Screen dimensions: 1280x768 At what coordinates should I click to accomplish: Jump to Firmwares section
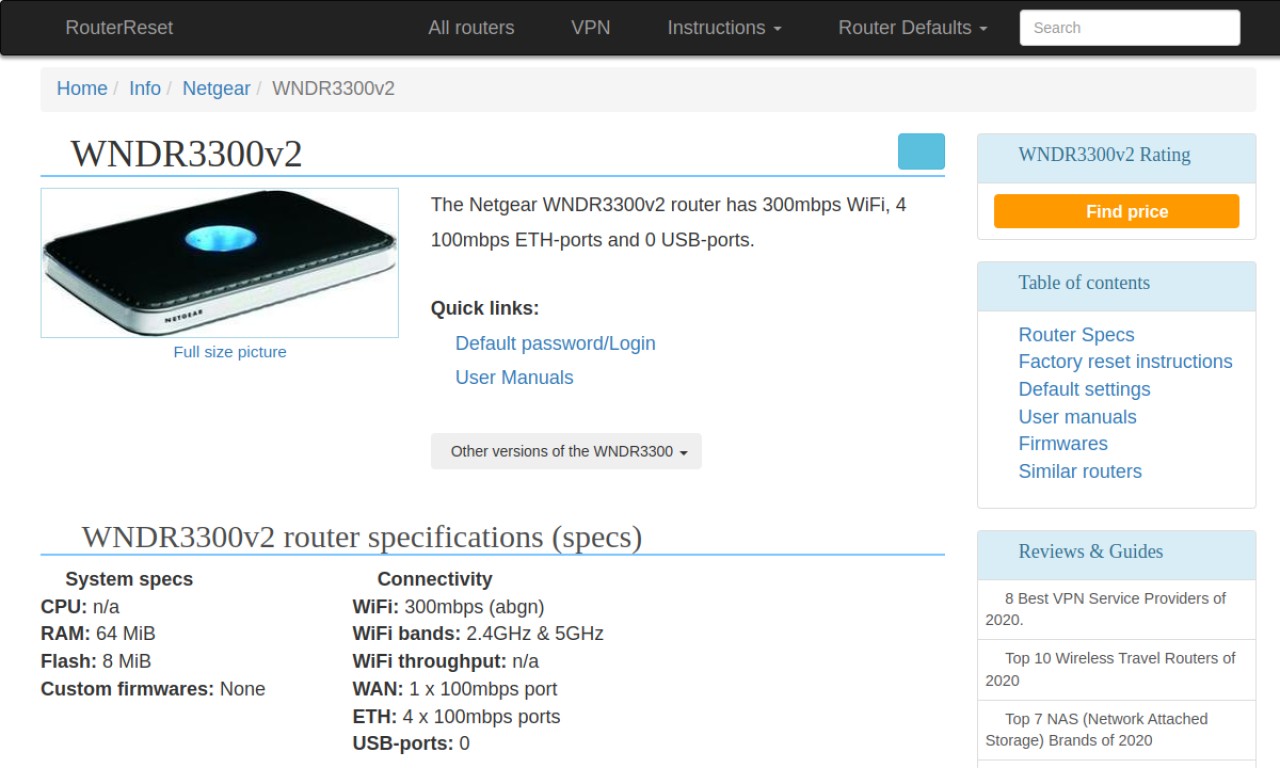[1063, 444]
